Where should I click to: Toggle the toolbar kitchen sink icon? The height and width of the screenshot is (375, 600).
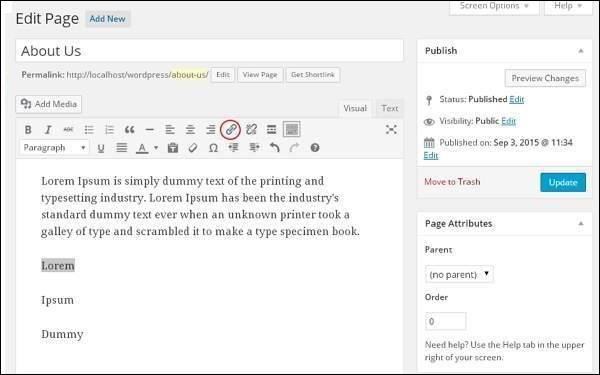point(292,129)
